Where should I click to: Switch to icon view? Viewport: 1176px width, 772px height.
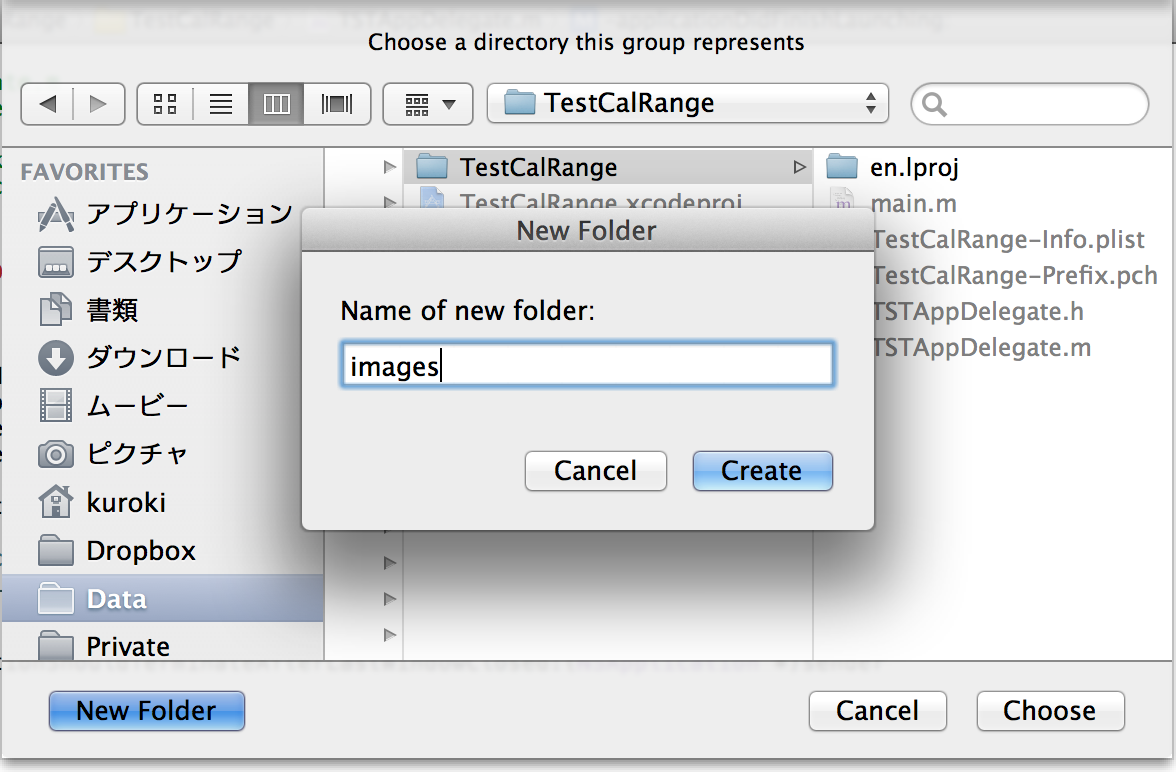tap(165, 104)
